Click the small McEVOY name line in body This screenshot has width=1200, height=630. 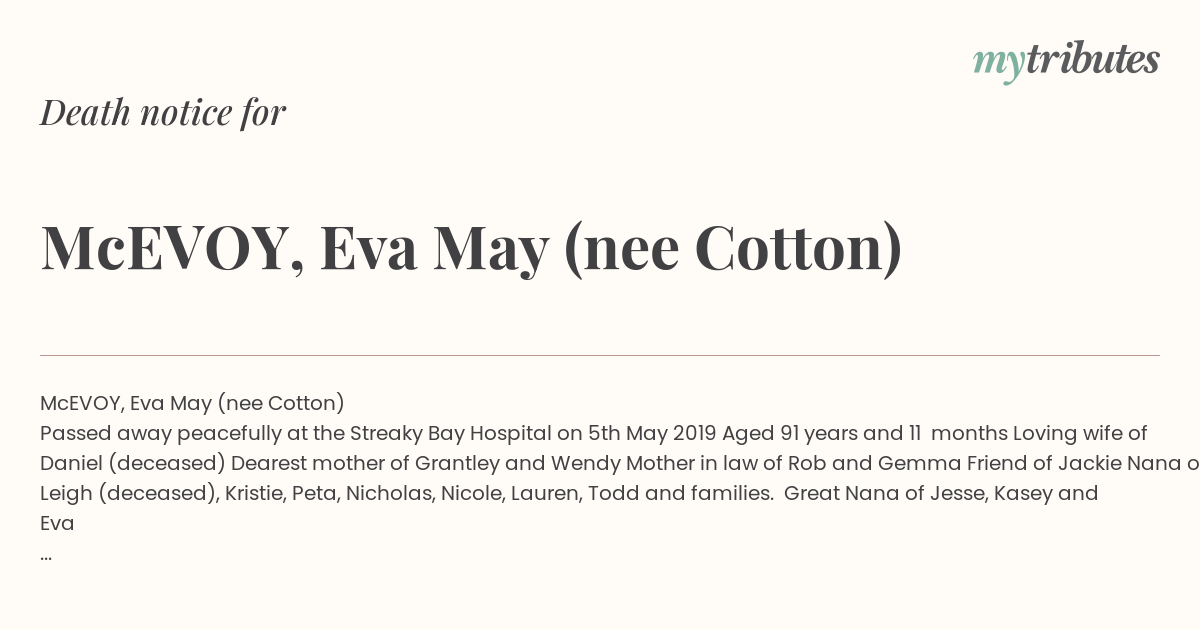(x=192, y=403)
